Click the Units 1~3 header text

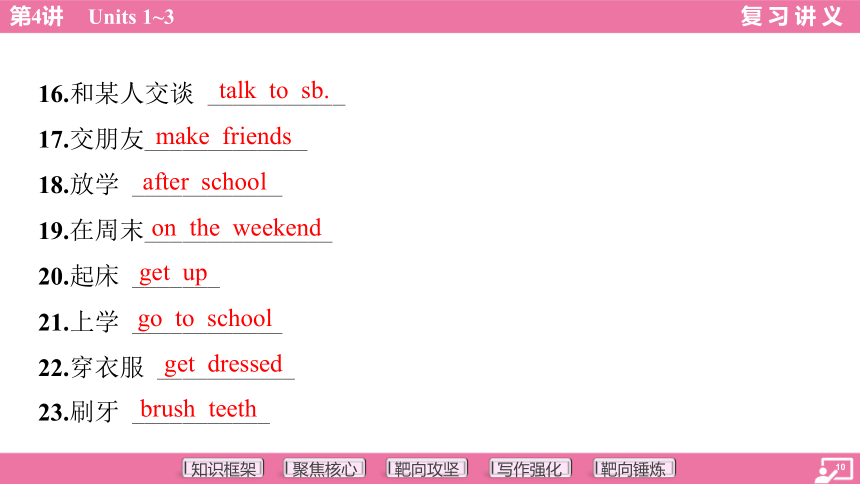tap(131, 17)
